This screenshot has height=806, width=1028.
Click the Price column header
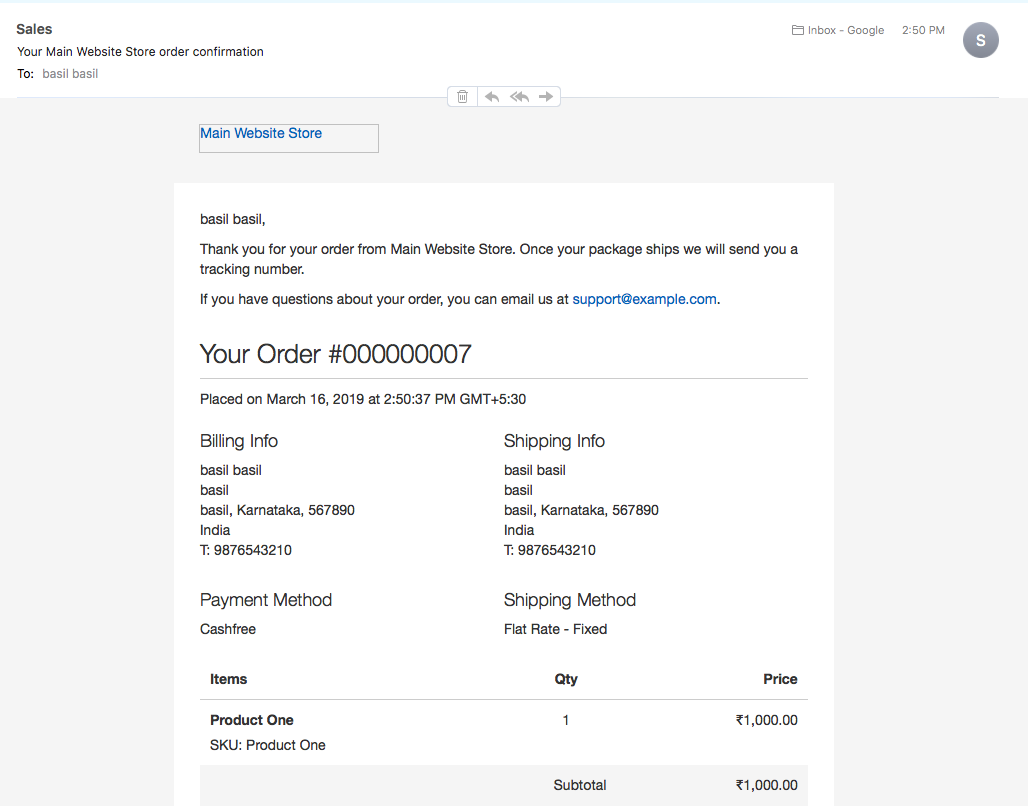click(780, 679)
